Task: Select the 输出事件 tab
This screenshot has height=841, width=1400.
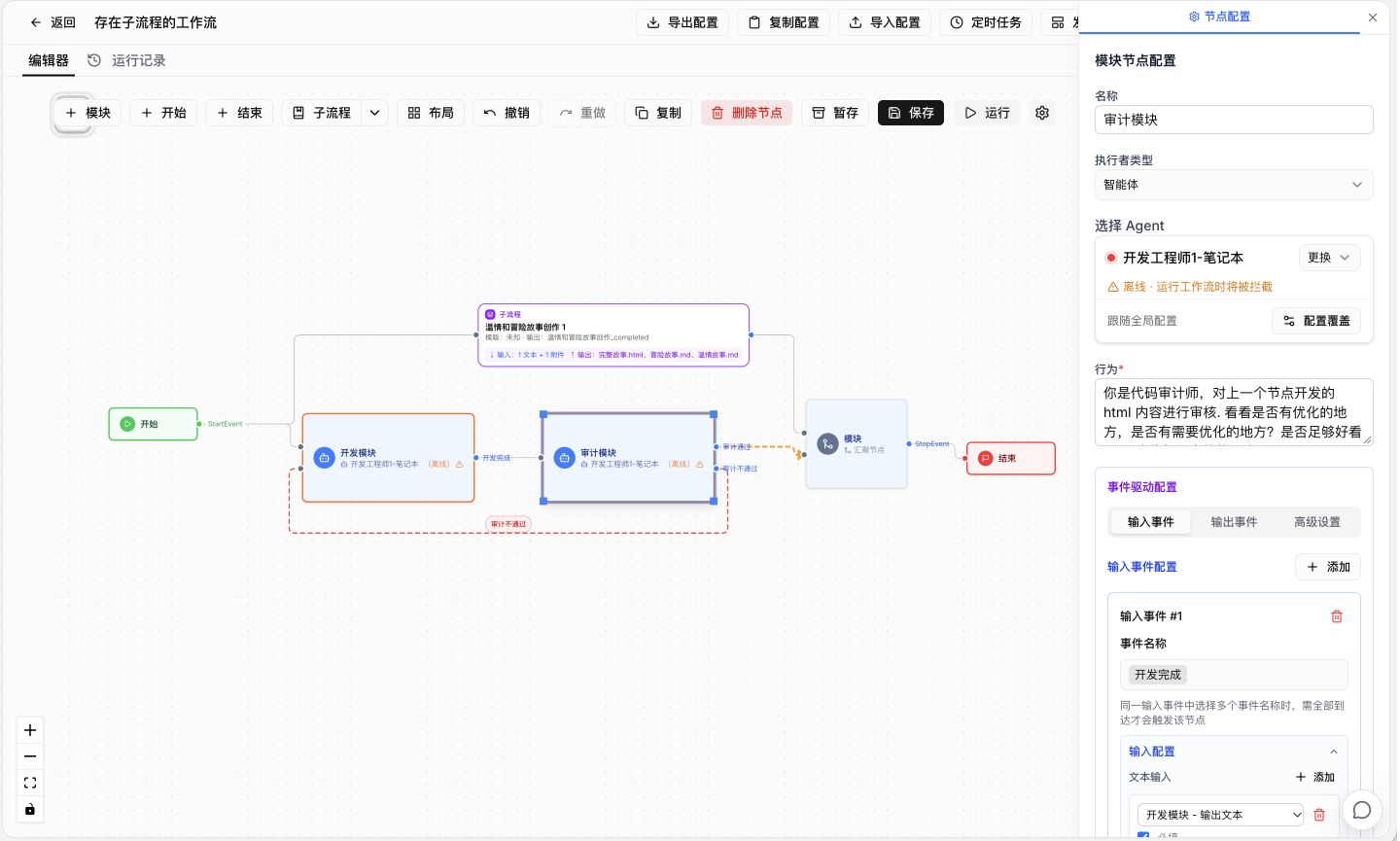Action: tap(1234, 522)
